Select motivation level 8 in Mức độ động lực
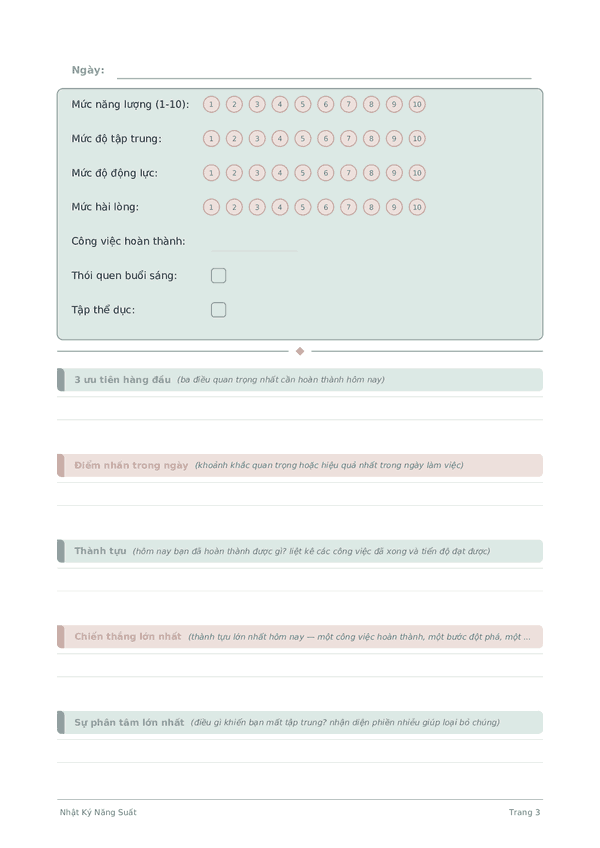This screenshot has height=848, width=600. [371, 173]
